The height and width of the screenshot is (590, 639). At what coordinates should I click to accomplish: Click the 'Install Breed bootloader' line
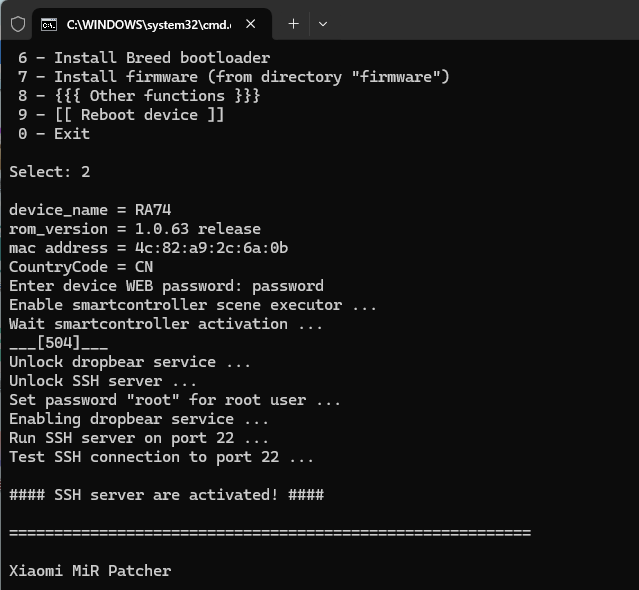tap(144, 58)
